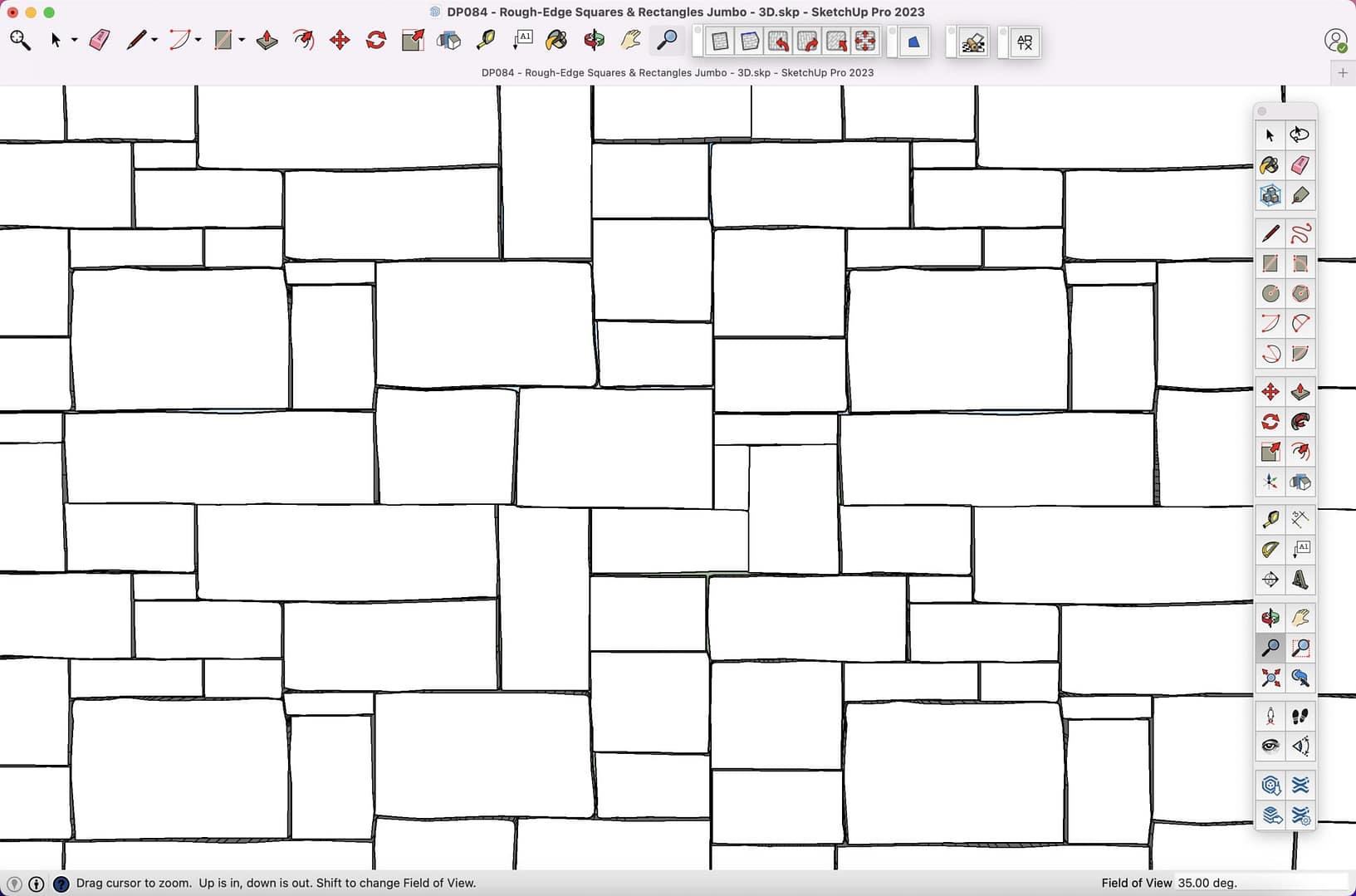Pick the Tape Measure tool
Viewport: 1356px width, 896px height.
tap(1270, 519)
